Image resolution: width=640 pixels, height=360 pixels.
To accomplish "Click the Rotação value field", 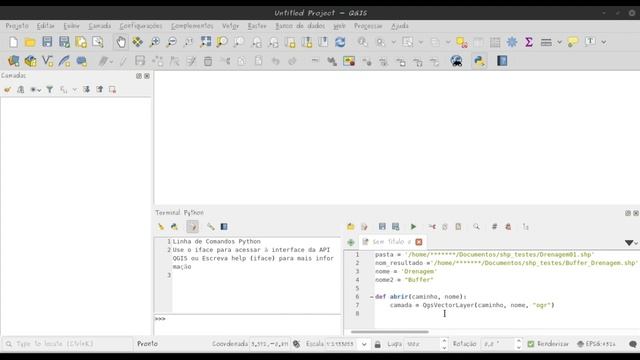I will (498, 344).
